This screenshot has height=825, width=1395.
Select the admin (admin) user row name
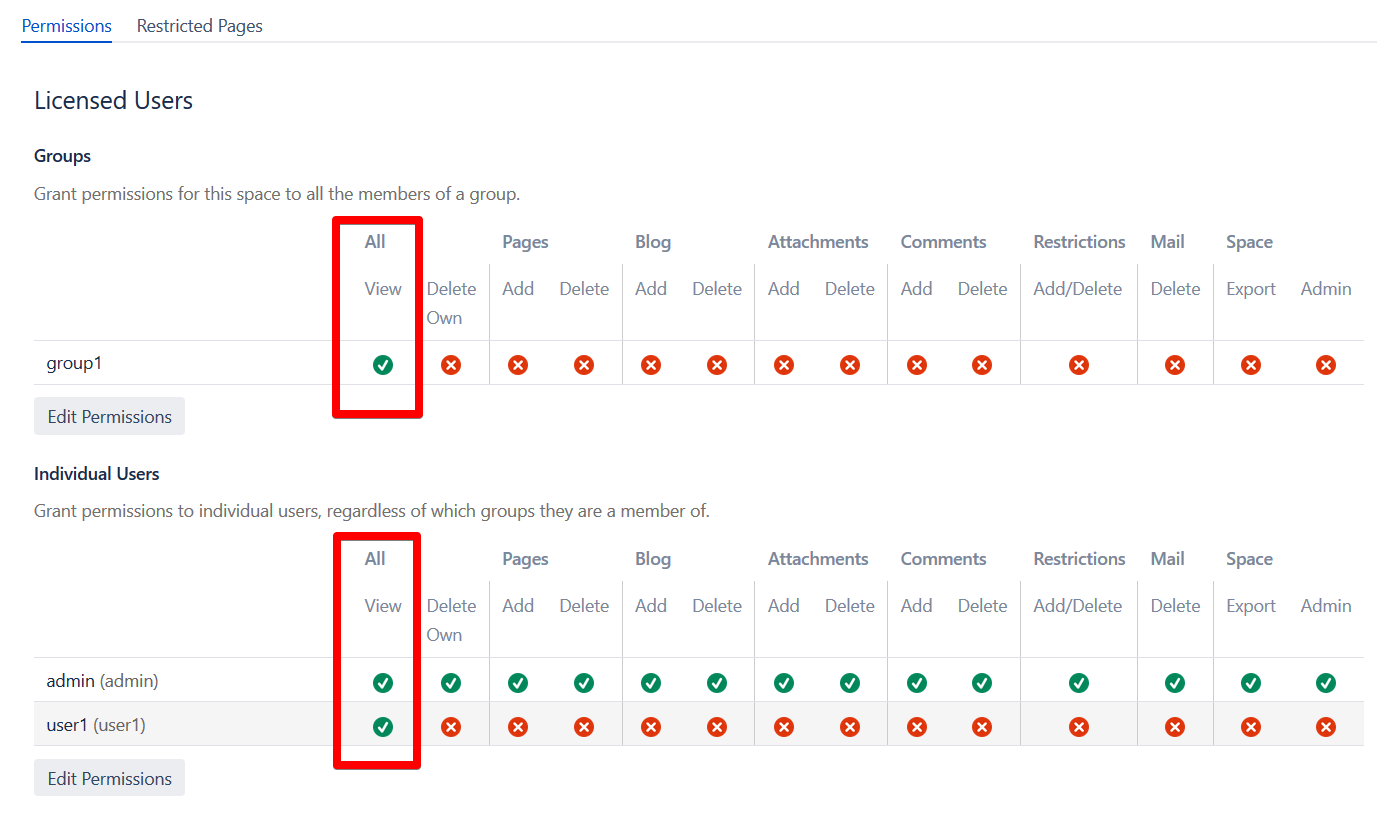point(102,681)
